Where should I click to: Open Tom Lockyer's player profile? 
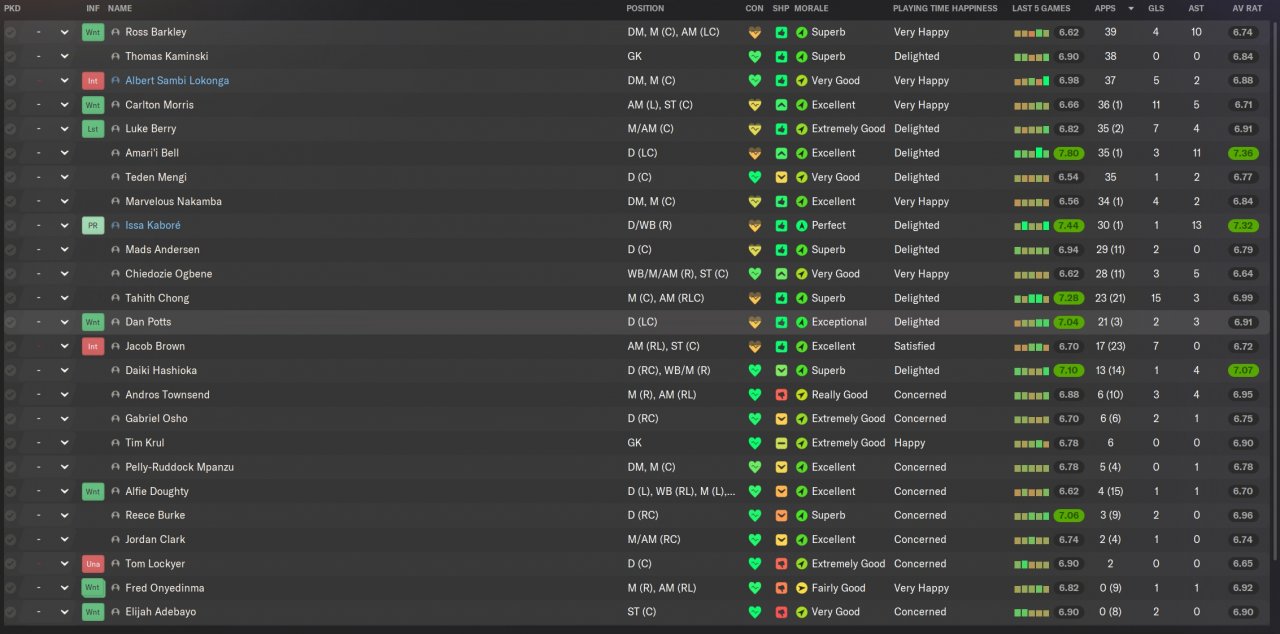[x=155, y=564]
